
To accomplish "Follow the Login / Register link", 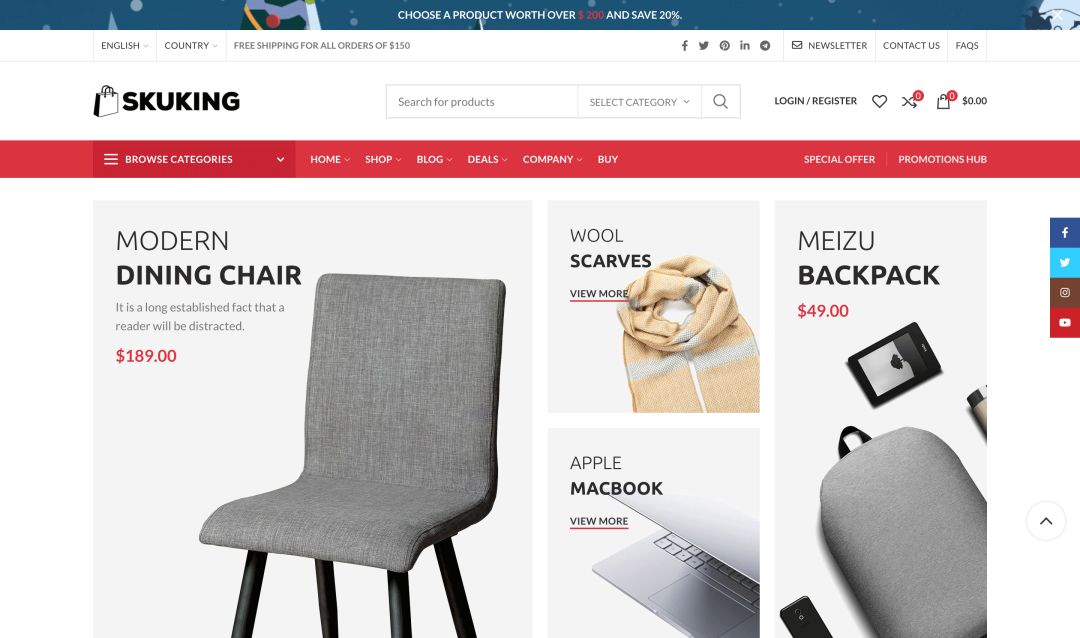I will pos(816,101).
